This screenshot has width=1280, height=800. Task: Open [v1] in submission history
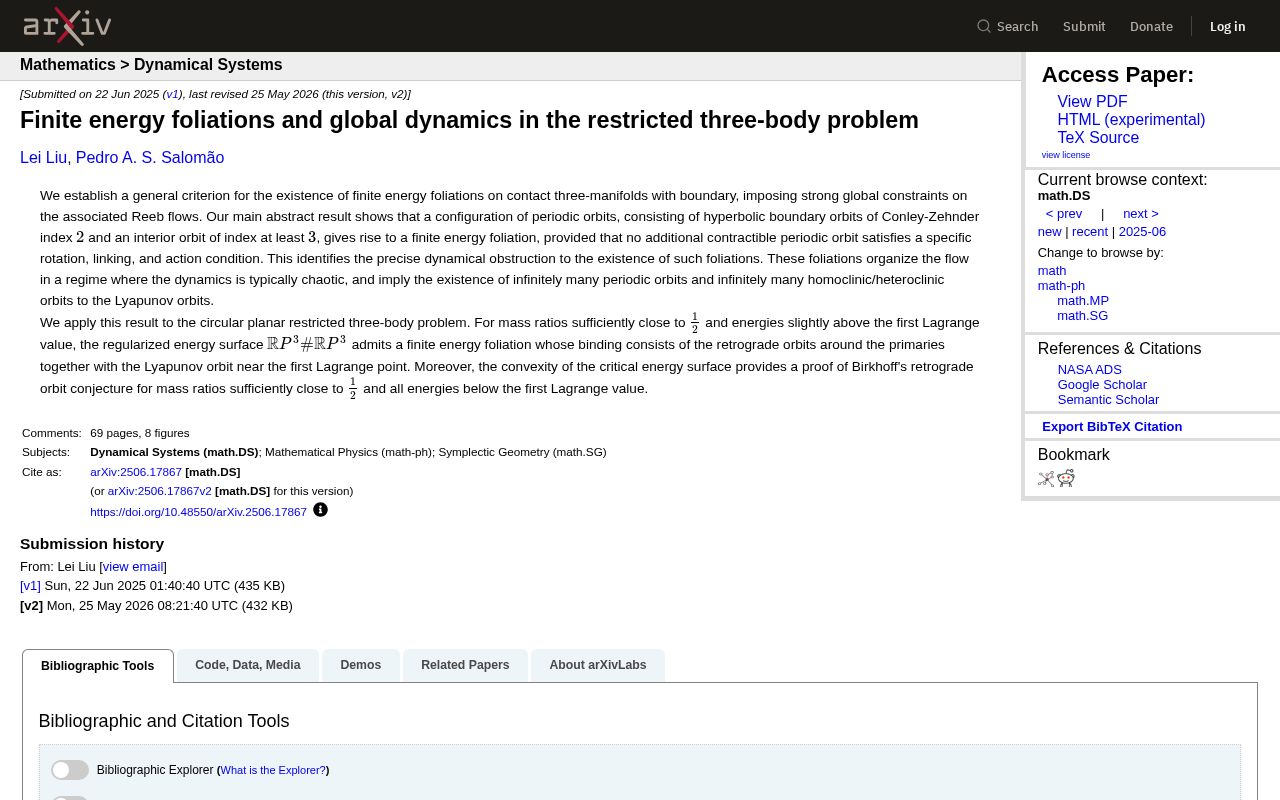(30, 586)
